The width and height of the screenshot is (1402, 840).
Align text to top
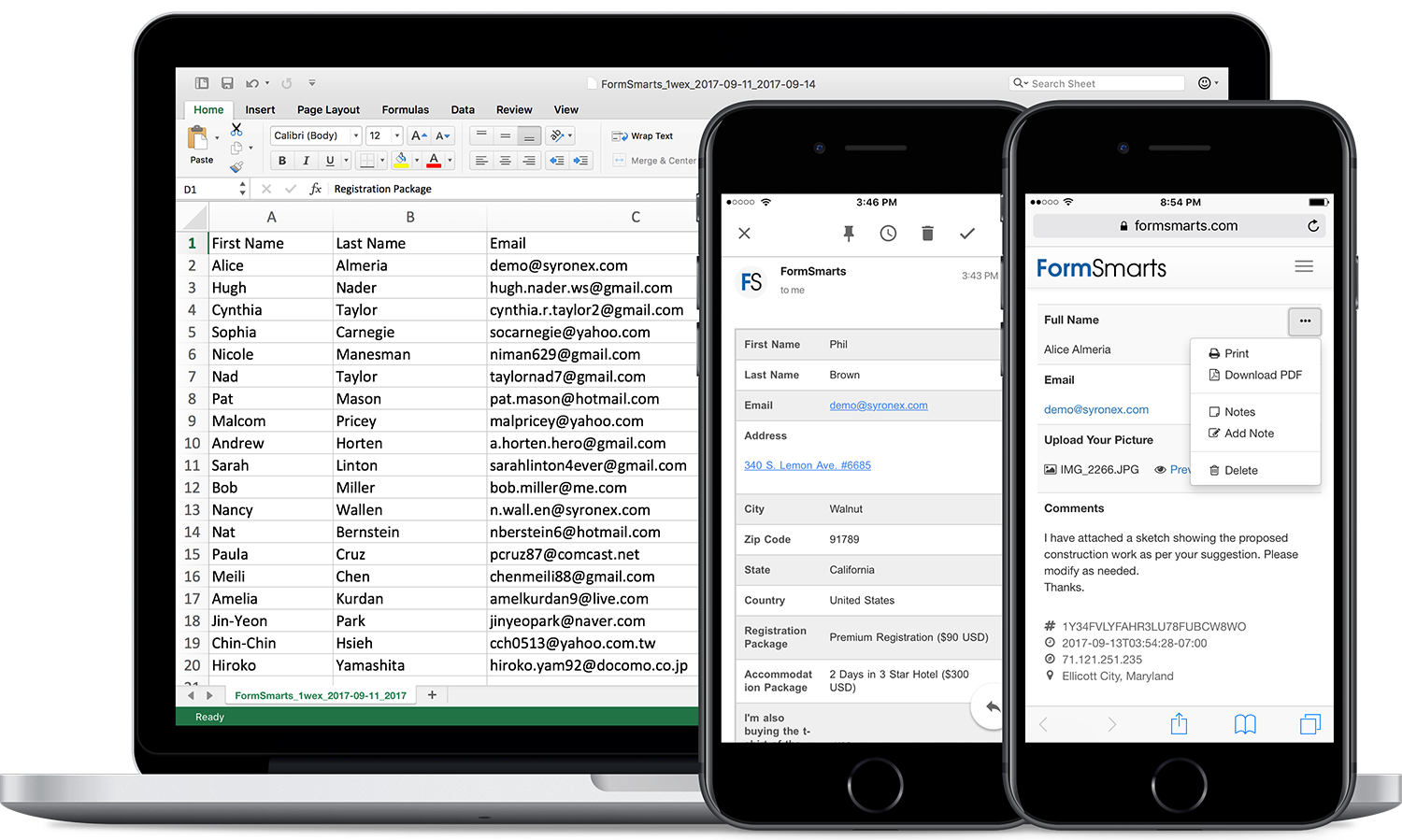pyautogui.click(x=481, y=135)
